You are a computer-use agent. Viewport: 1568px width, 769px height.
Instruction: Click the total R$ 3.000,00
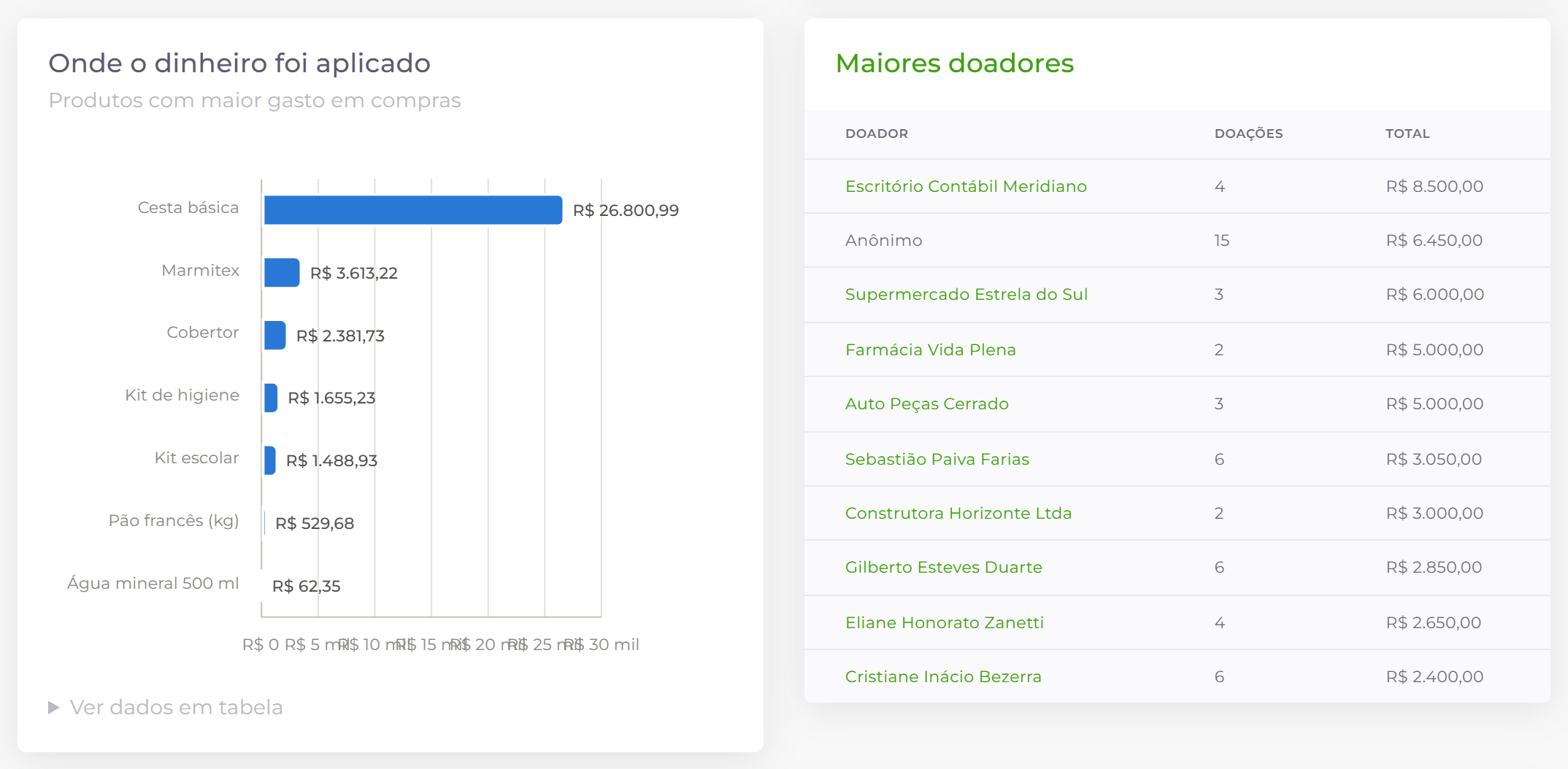pyautogui.click(x=1434, y=513)
